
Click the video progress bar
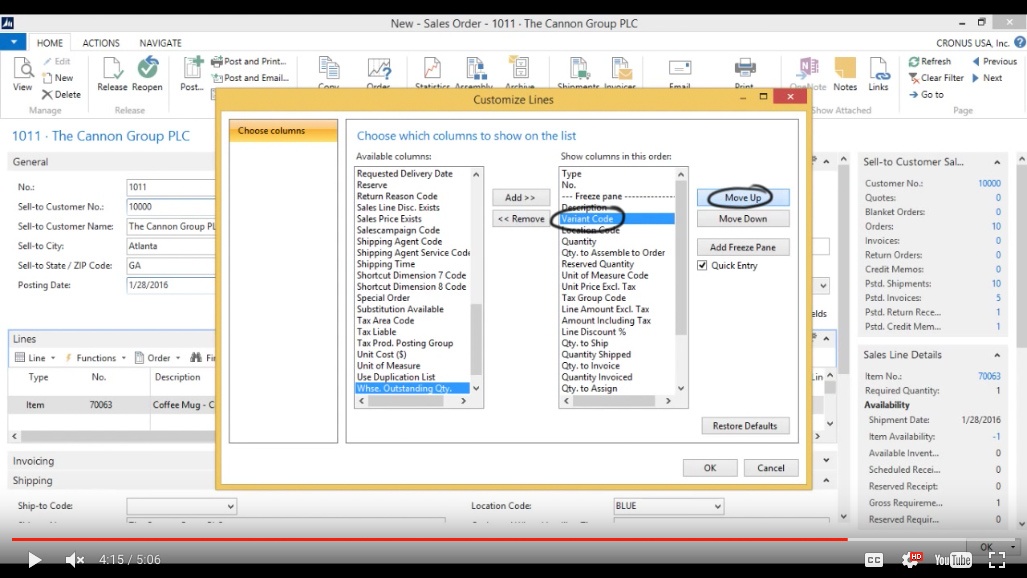coord(514,539)
